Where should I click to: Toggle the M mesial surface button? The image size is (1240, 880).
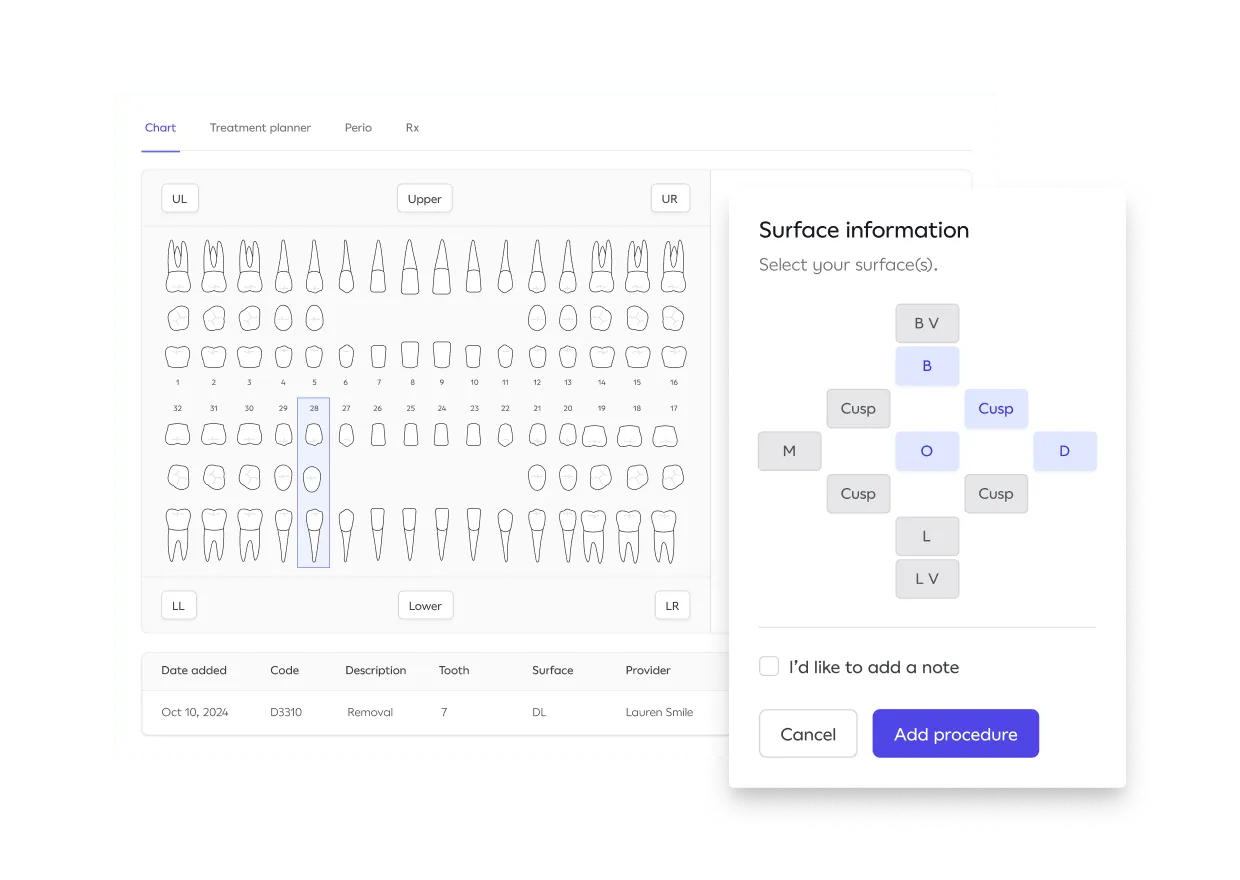[789, 451]
